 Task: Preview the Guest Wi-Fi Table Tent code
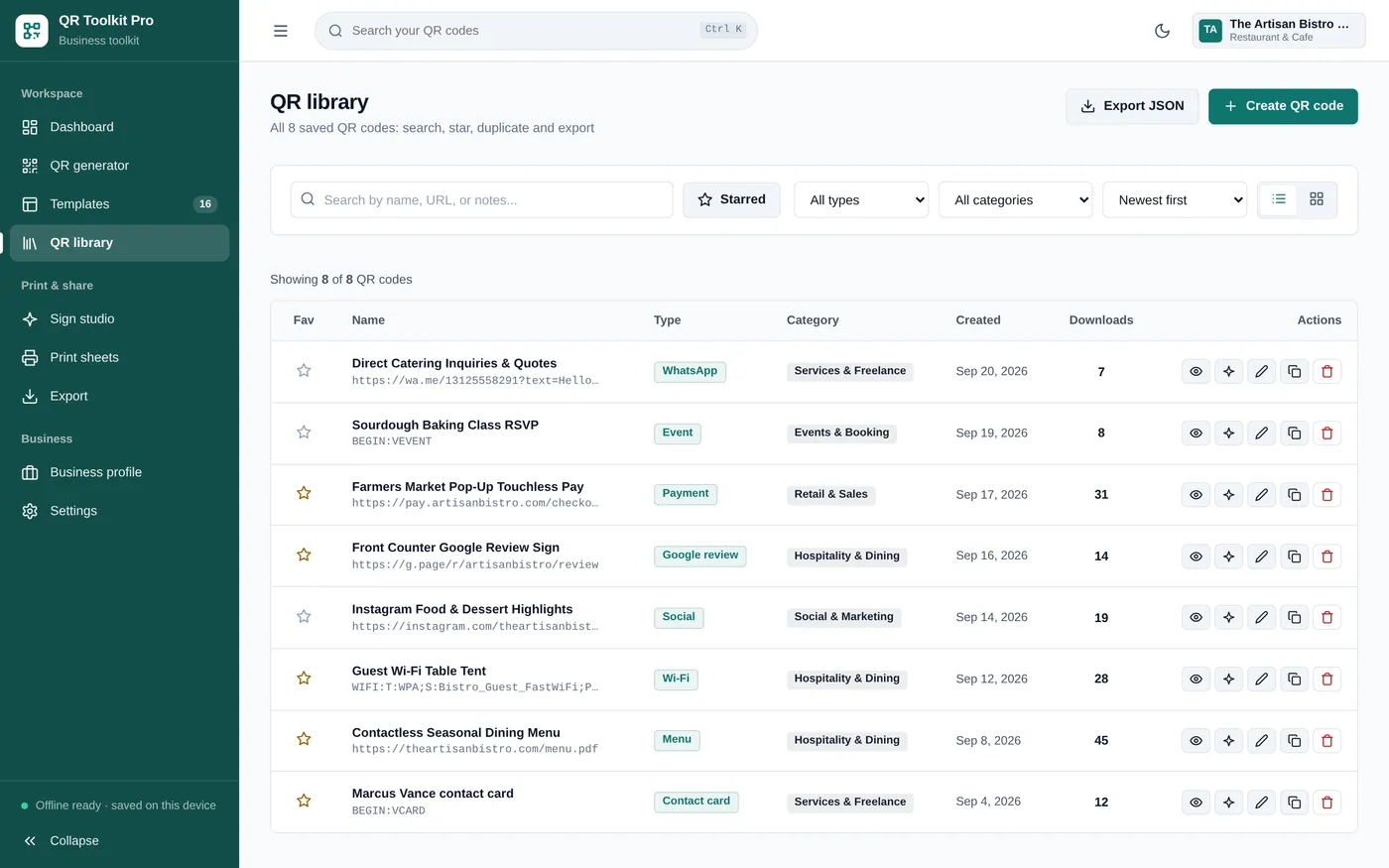pos(1196,680)
